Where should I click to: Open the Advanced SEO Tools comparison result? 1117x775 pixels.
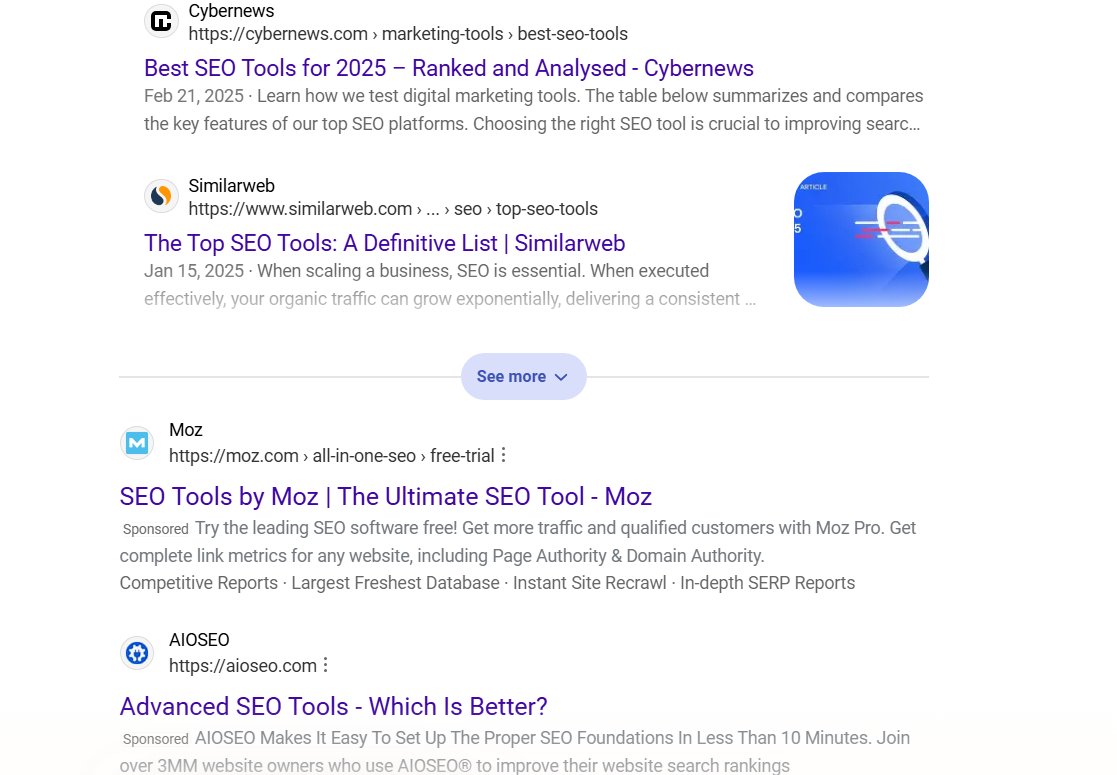point(333,706)
